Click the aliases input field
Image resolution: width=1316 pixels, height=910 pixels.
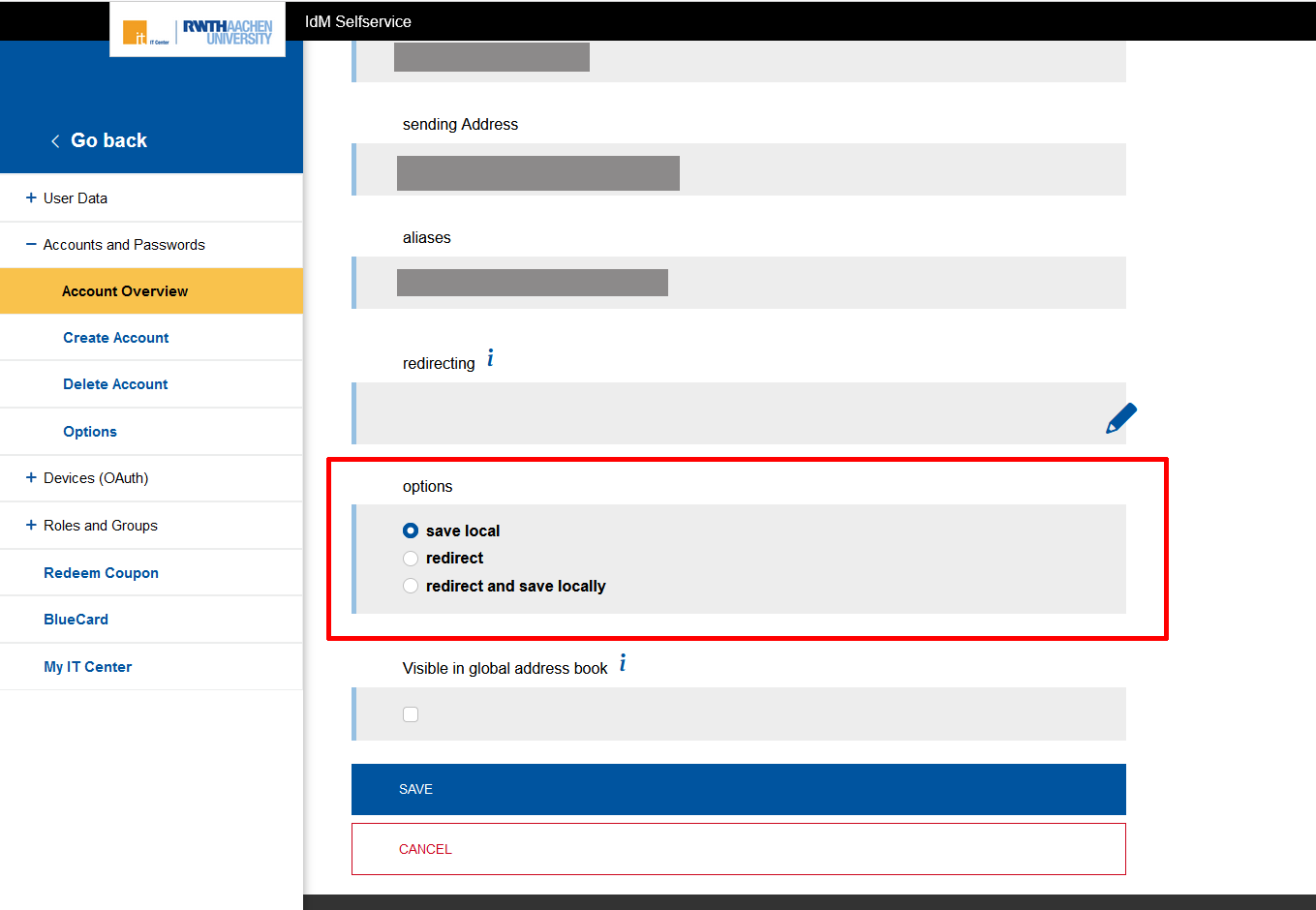(678, 282)
